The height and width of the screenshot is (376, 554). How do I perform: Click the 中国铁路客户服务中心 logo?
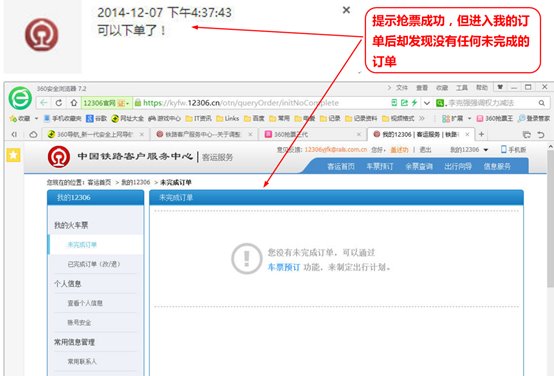tap(120, 157)
